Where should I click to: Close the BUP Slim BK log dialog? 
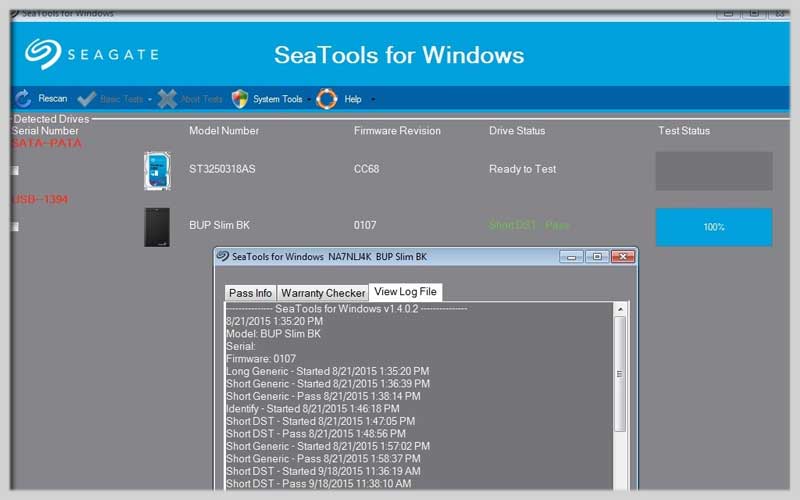coord(623,257)
